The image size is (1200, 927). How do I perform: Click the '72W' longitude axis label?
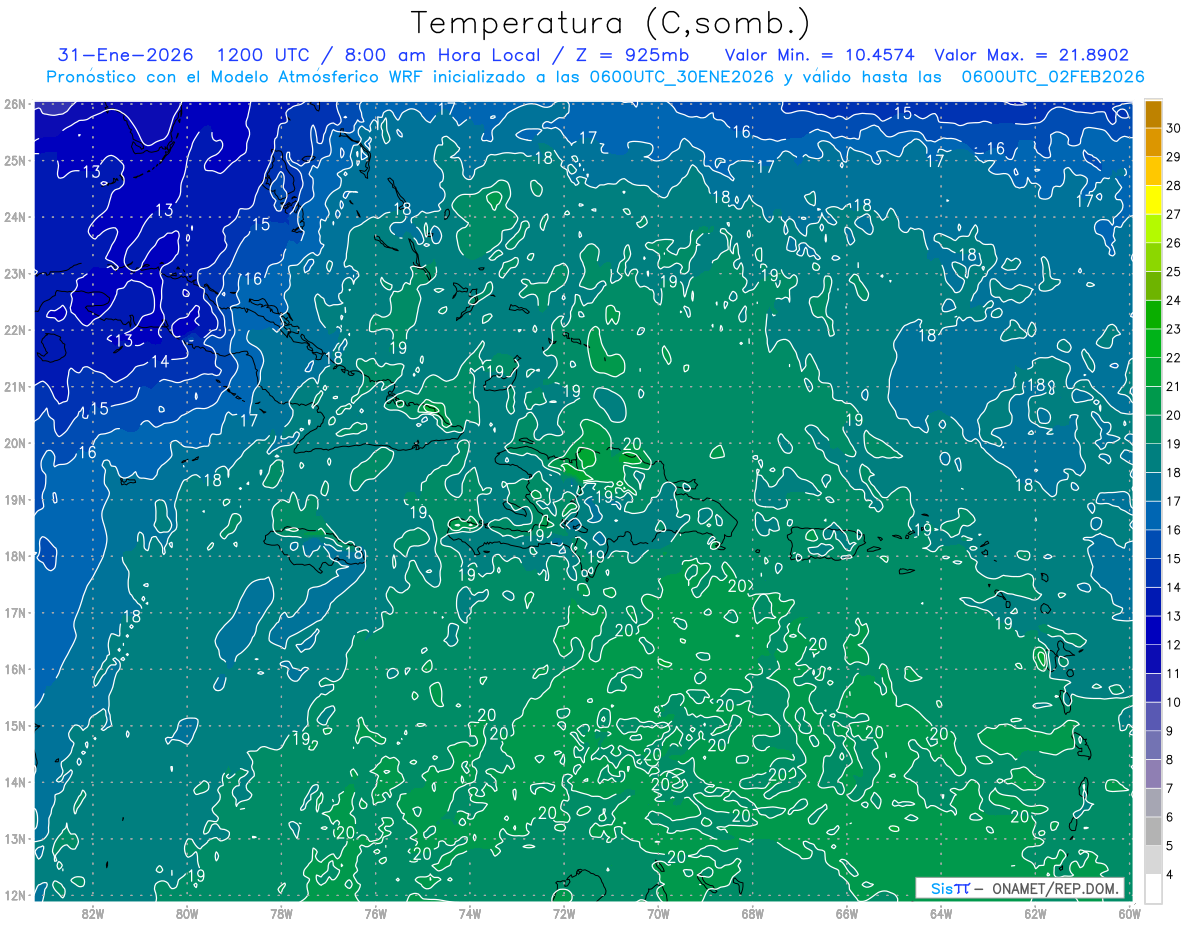(x=564, y=912)
